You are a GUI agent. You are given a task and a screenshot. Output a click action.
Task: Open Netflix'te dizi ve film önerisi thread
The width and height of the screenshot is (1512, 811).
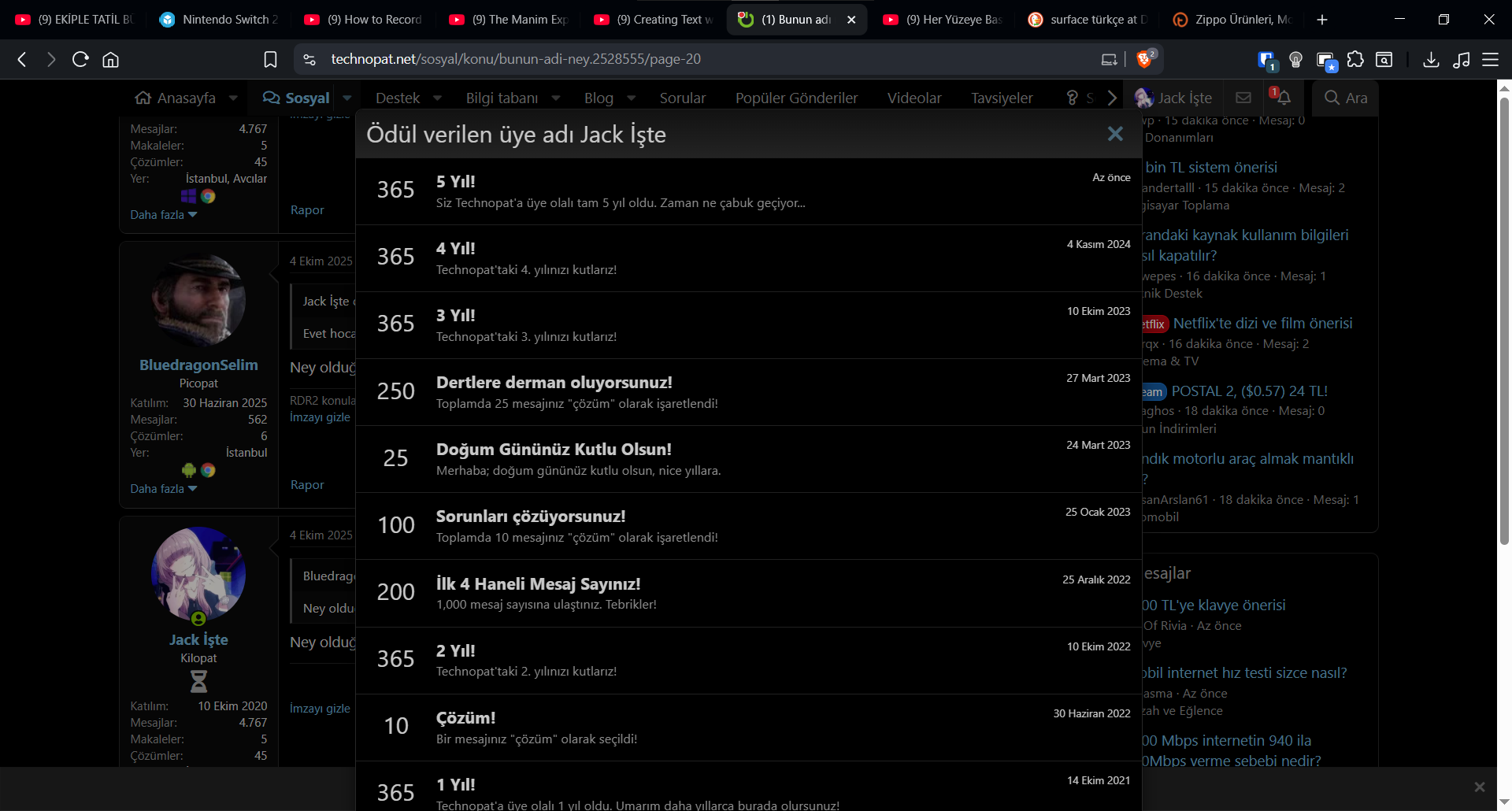[x=1263, y=323]
